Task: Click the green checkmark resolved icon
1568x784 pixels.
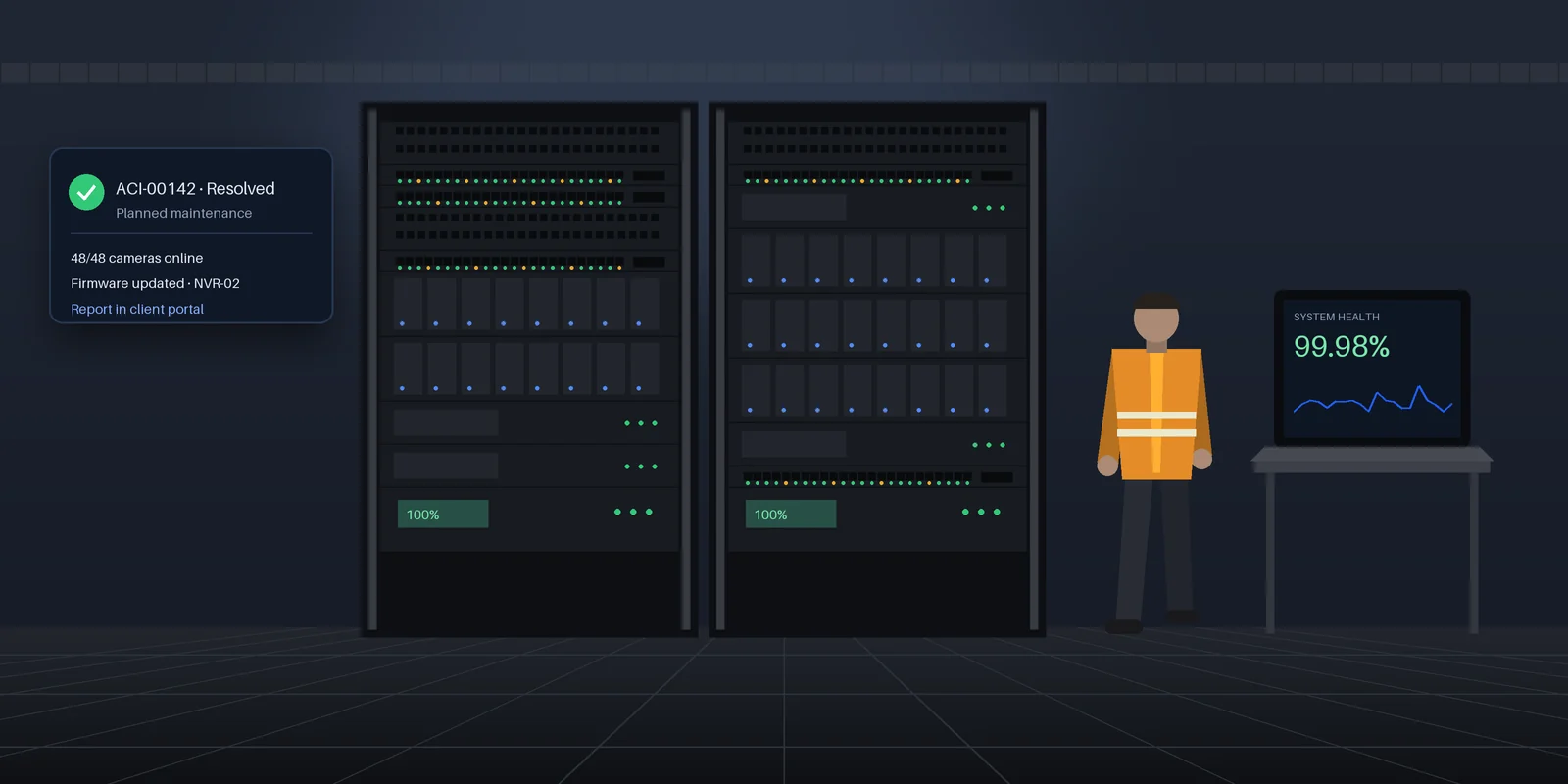Action: [x=86, y=192]
